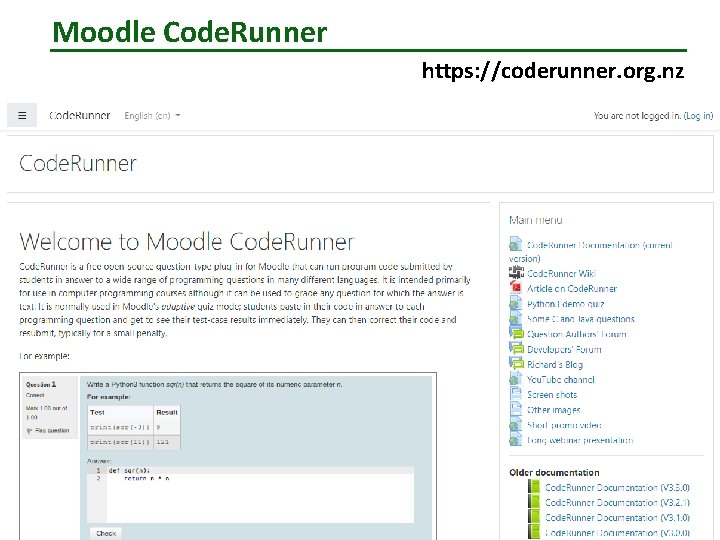Click the CodeRunner page header title
The height and width of the screenshot is (540, 720).
coord(78,163)
